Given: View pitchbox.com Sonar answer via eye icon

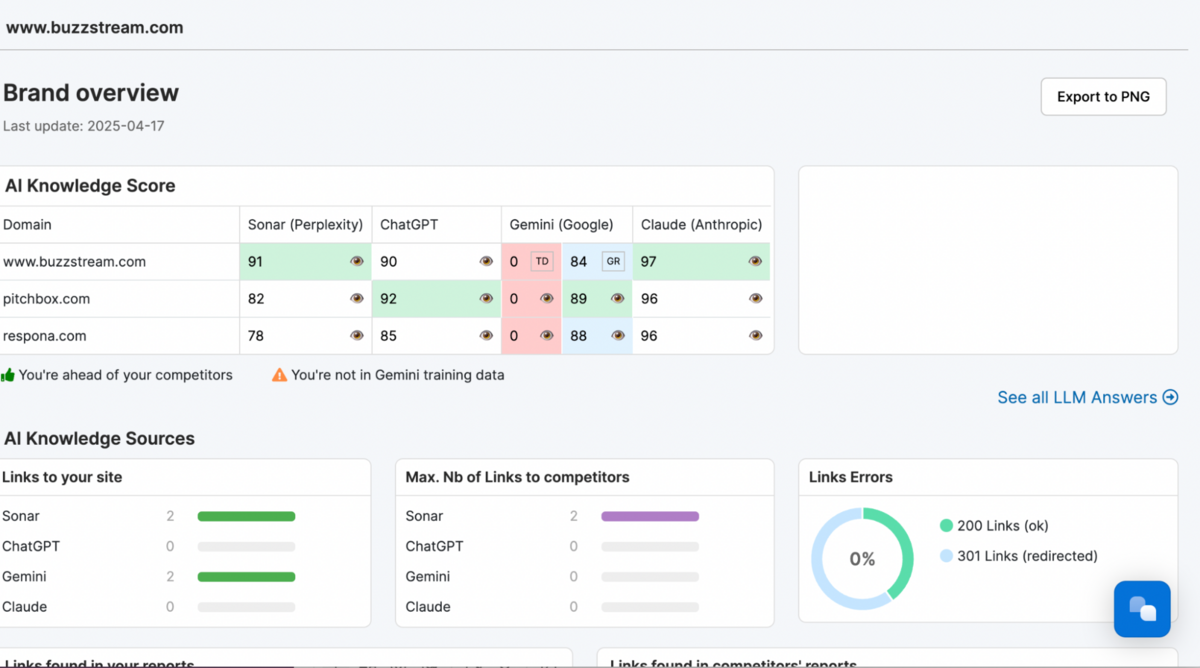Looking at the screenshot, I should [x=357, y=298].
